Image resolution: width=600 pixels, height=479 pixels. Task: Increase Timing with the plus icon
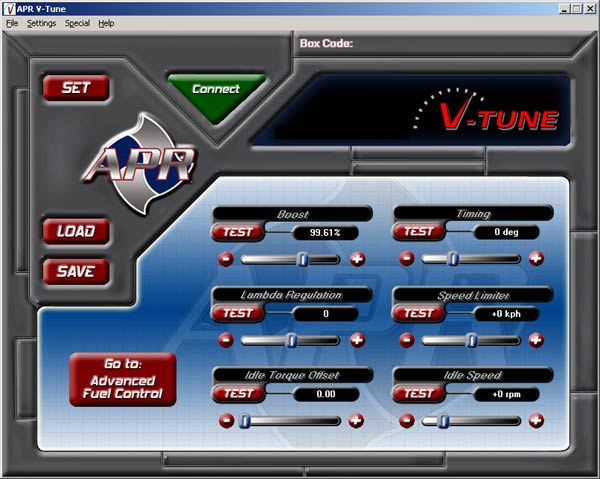(x=536, y=259)
